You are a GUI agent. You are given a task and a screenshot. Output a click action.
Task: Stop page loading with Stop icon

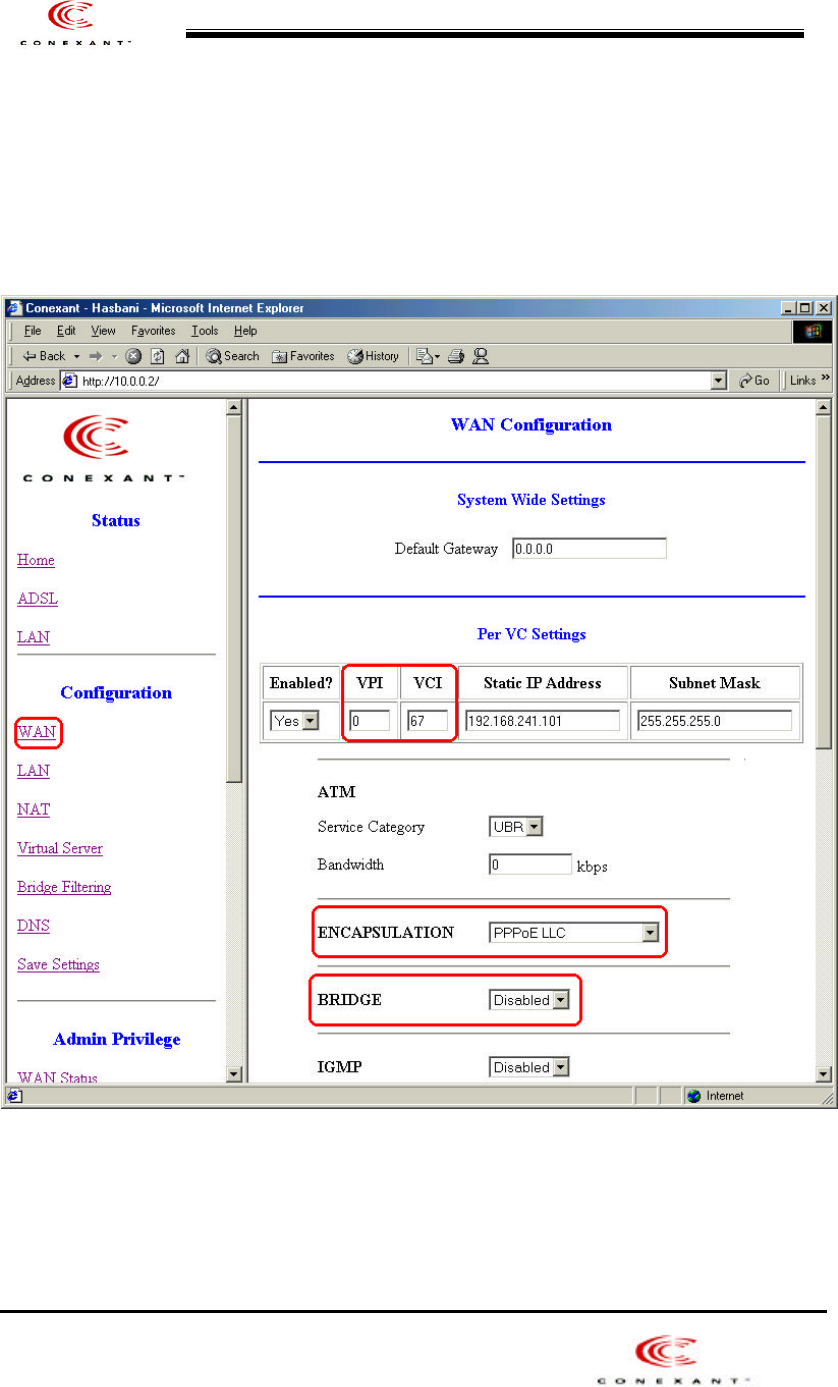coord(132,356)
